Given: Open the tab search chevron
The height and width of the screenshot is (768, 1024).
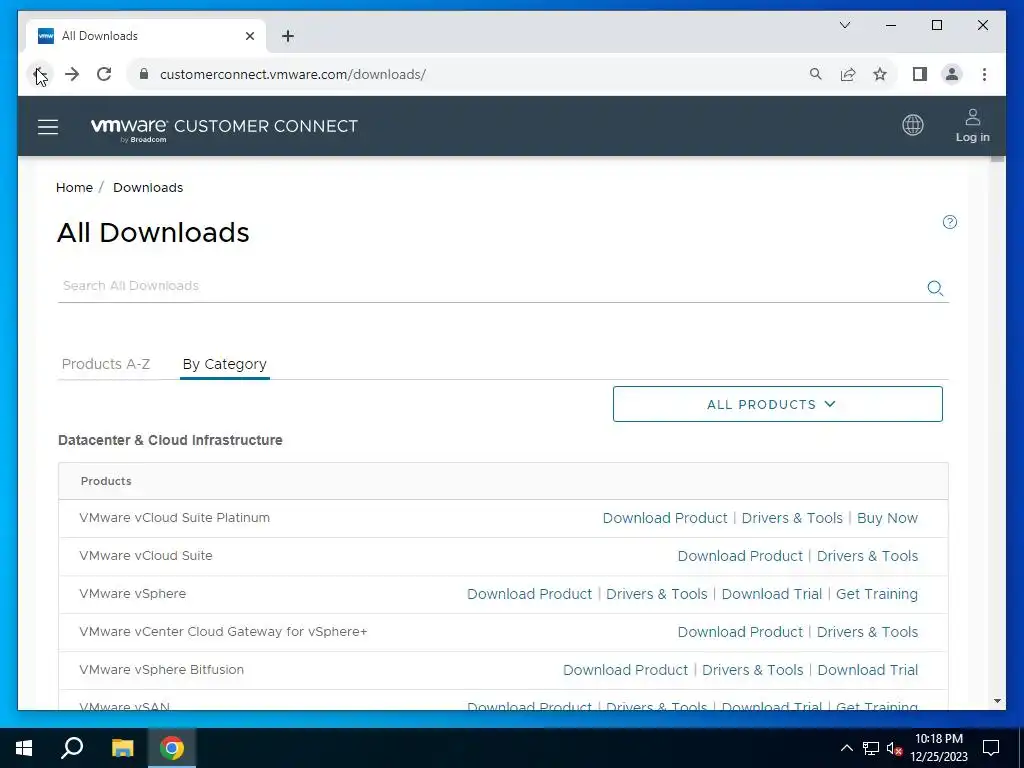Looking at the screenshot, I should tap(844, 25).
